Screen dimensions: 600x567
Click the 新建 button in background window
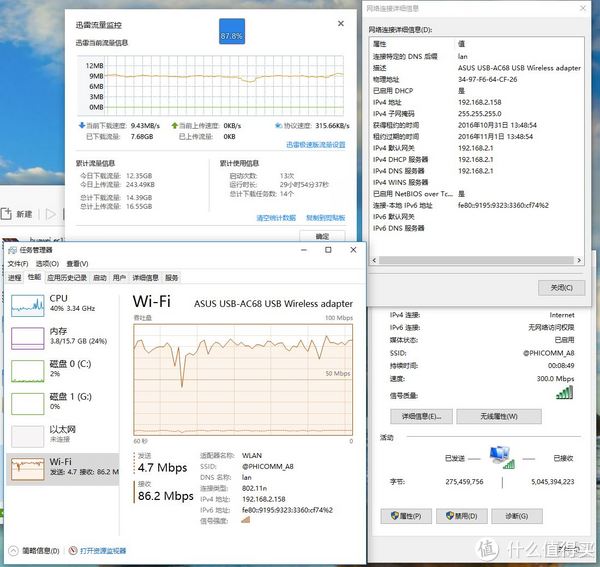[17, 214]
